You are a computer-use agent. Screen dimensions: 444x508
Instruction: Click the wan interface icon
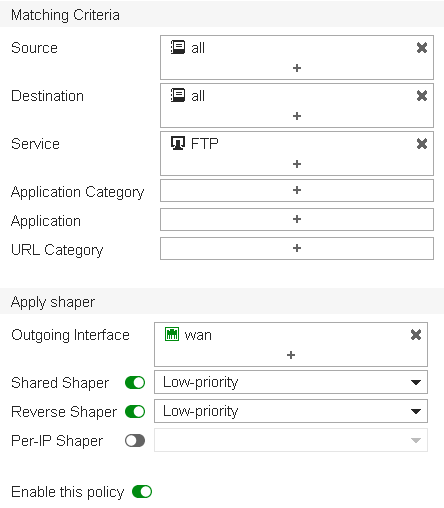tap(172, 334)
